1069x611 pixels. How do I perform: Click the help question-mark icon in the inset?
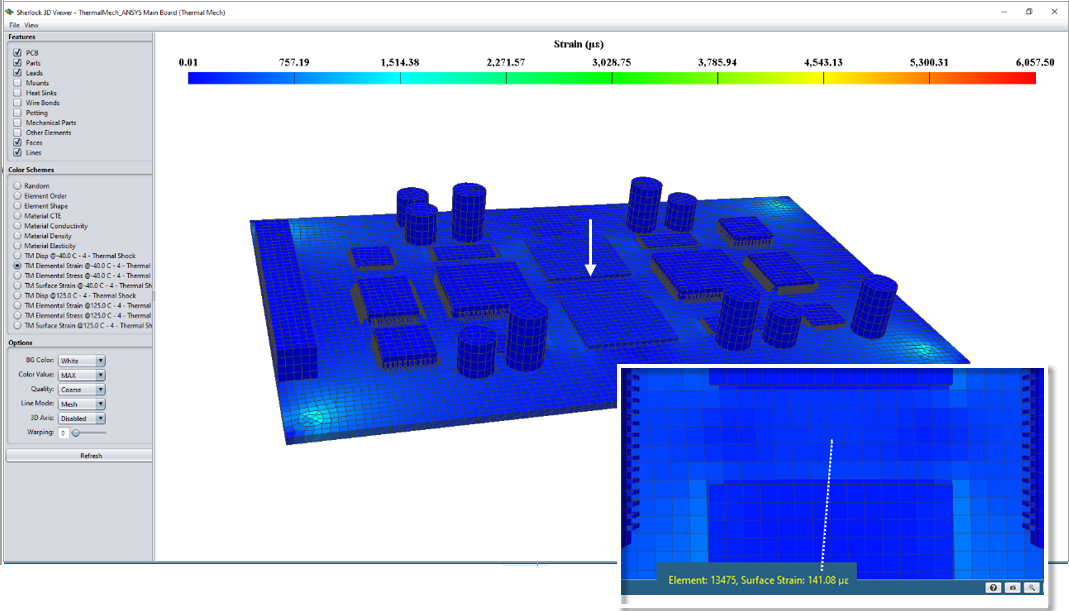click(993, 587)
